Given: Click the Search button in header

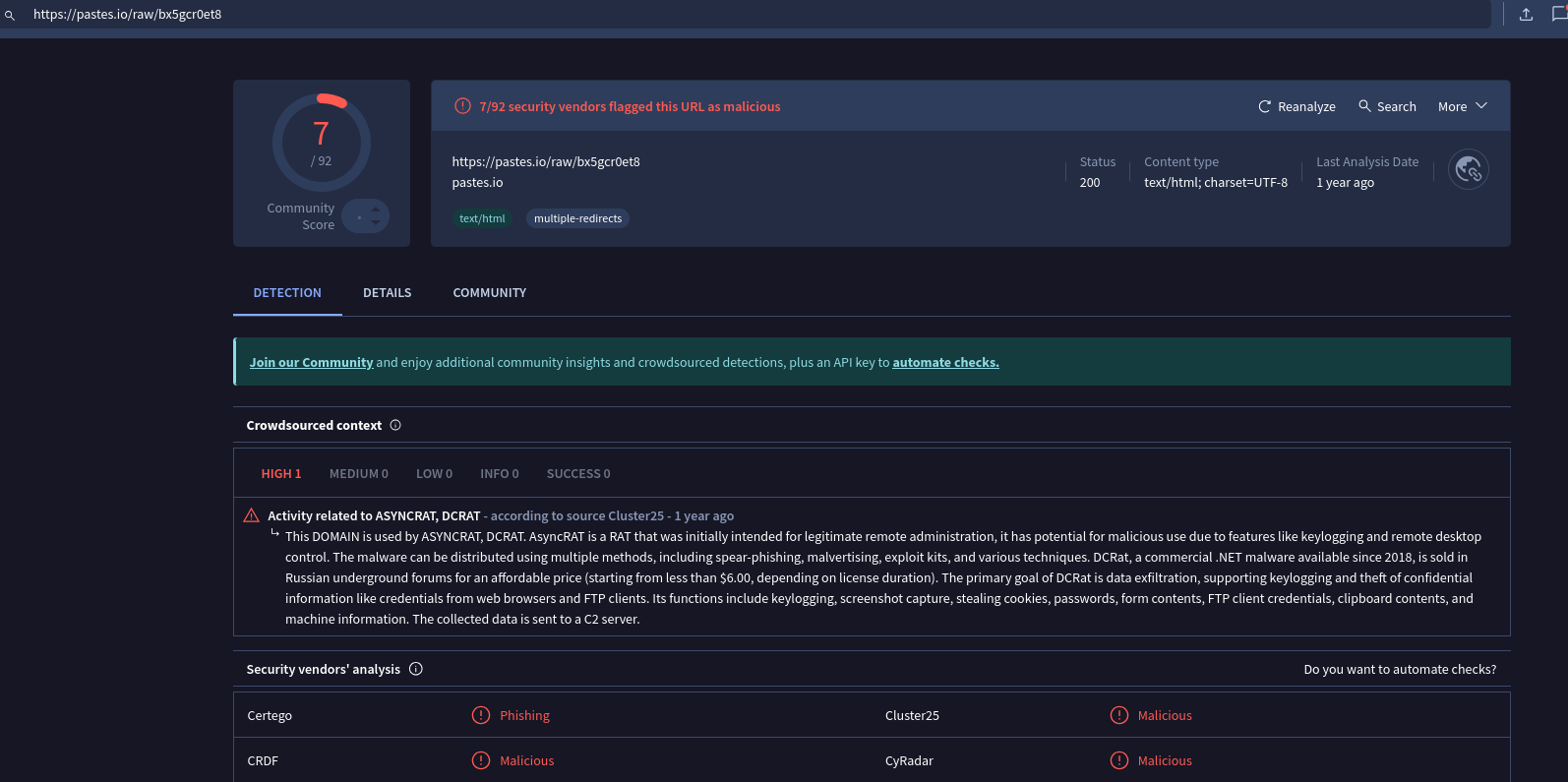Looking at the screenshot, I should pos(1387,106).
